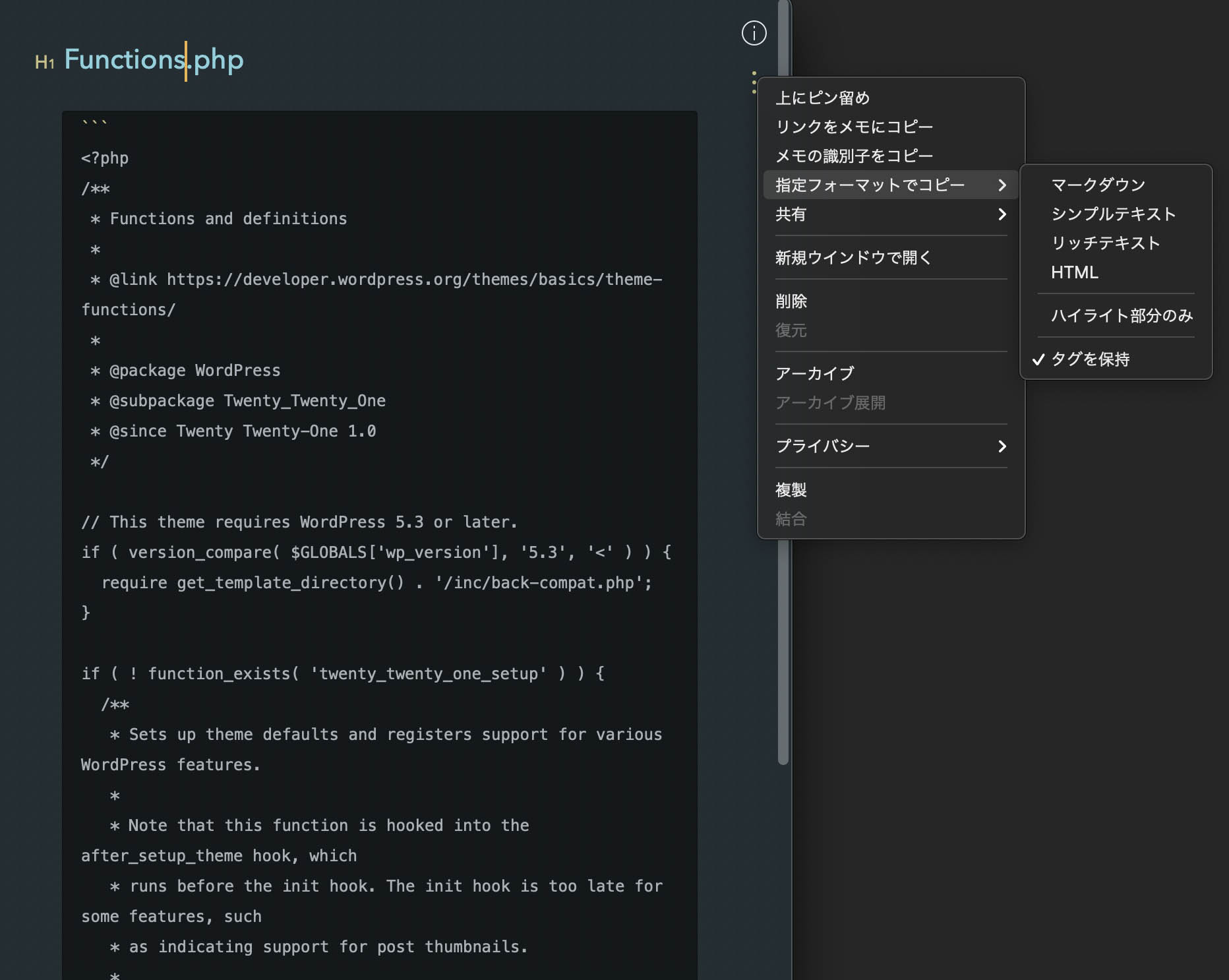Choose 削除 to delete the note
The width and height of the screenshot is (1229, 980).
click(x=791, y=301)
